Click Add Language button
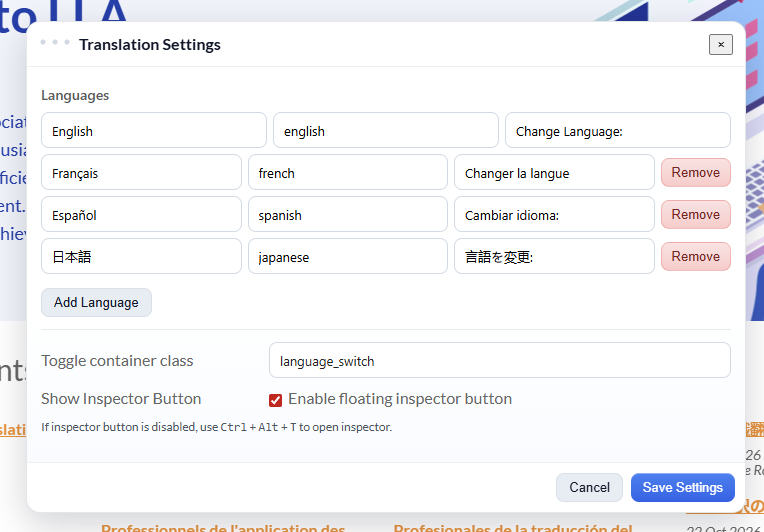This screenshot has width=764, height=532. (x=96, y=303)
